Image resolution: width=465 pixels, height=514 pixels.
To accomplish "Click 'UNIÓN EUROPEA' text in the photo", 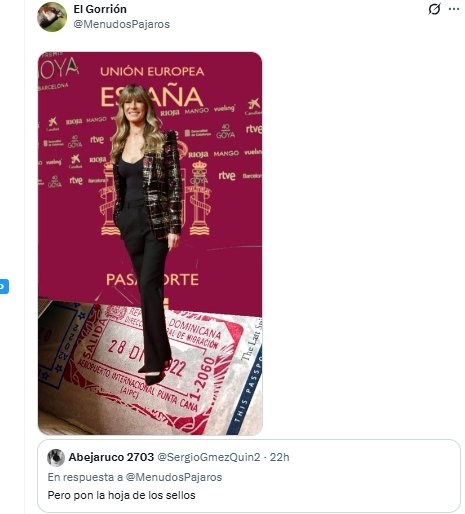I will [x=152, y=71].
